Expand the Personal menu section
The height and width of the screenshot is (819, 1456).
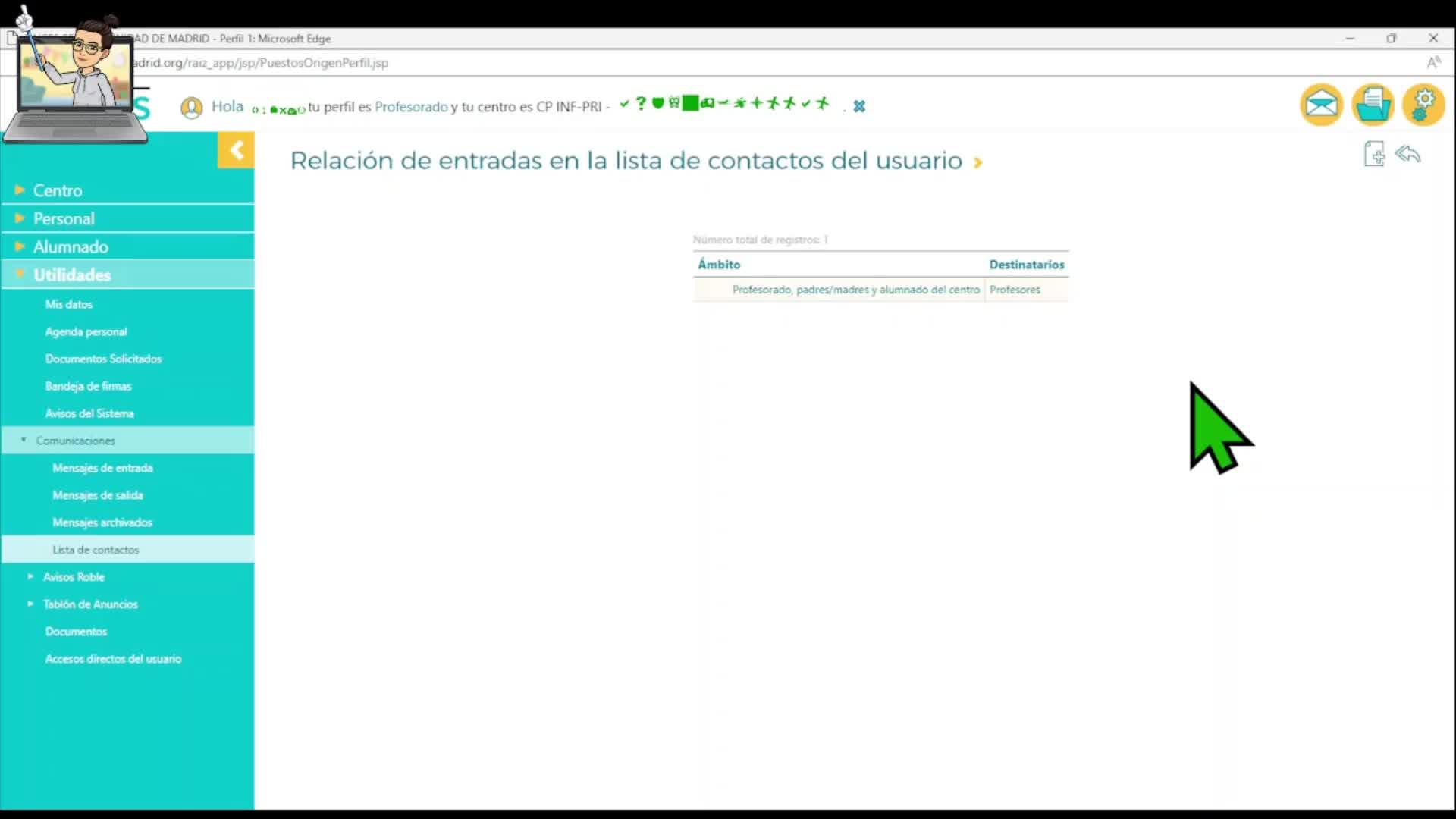click(x=64, y=218)
